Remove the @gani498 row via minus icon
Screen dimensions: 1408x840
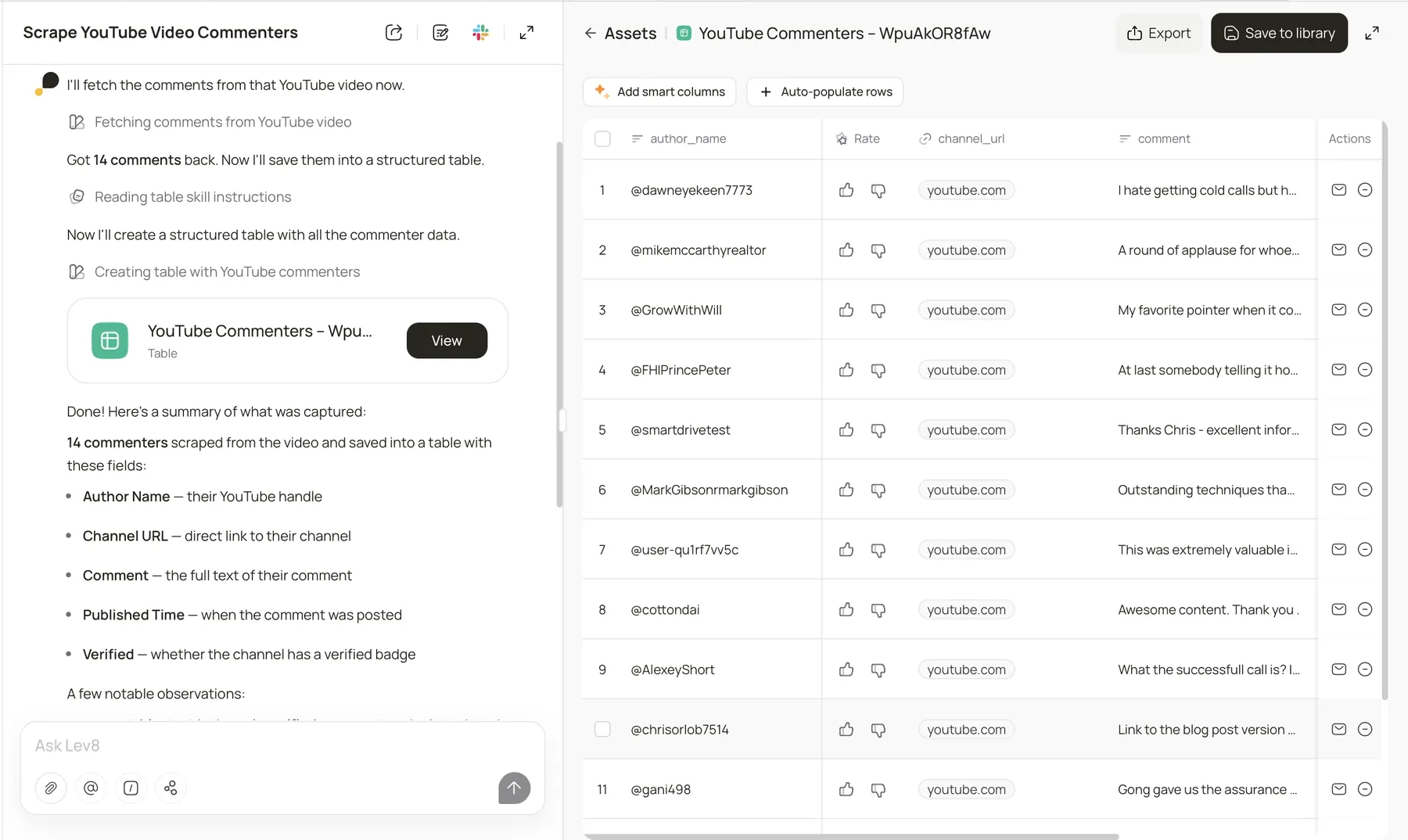[x=1365, y=789]
